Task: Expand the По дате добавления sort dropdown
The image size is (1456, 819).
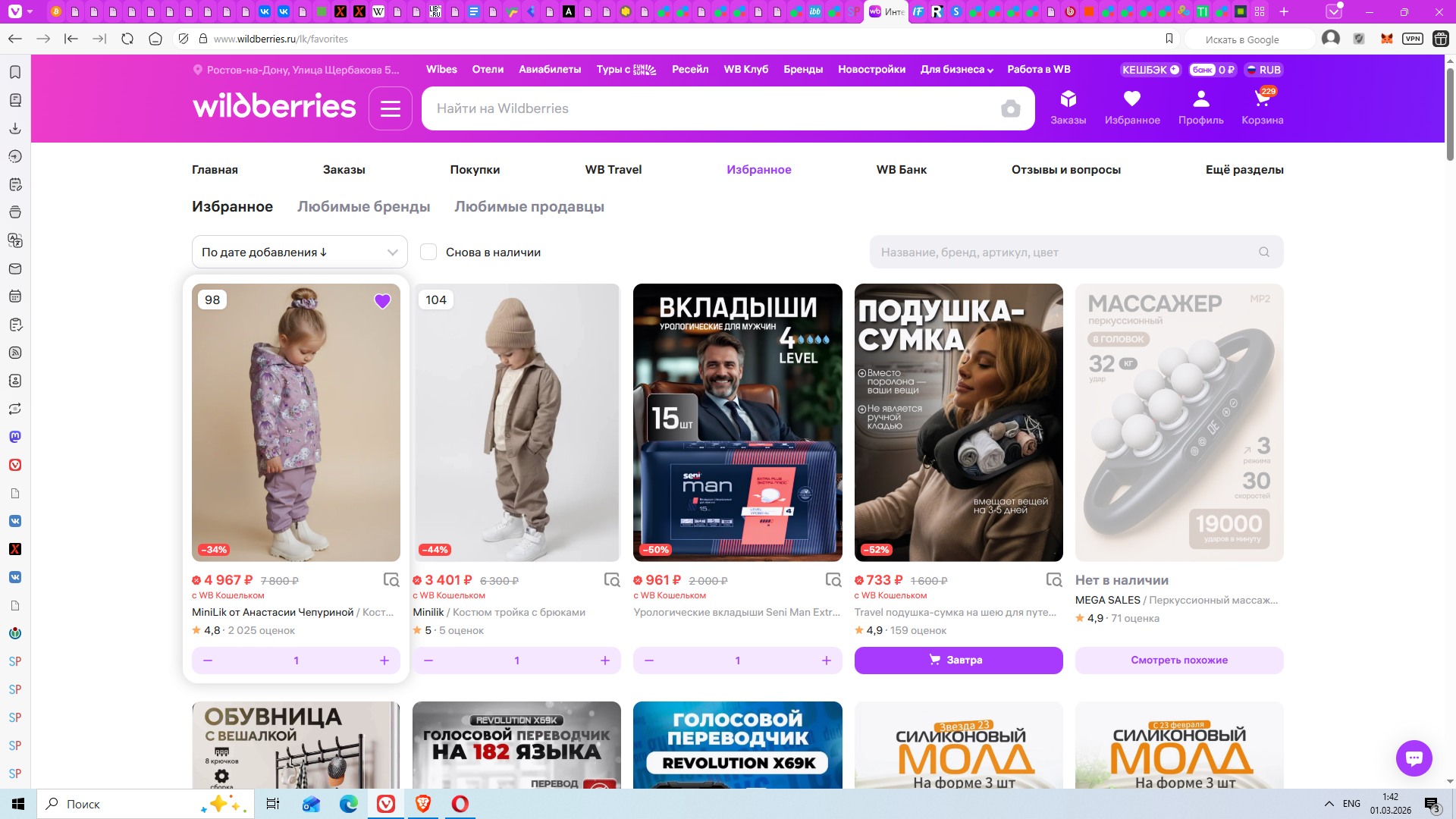Action: click(x=300, y=253)
